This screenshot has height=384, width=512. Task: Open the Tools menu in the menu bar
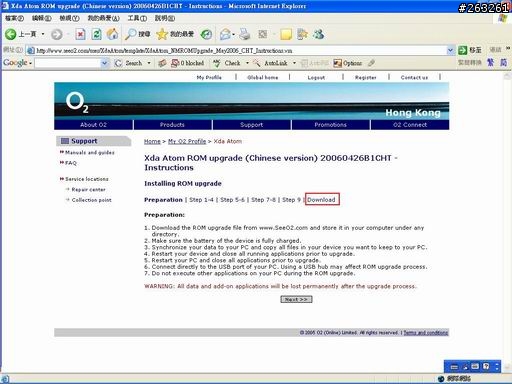pyautogui.click(x=137, y=18)
